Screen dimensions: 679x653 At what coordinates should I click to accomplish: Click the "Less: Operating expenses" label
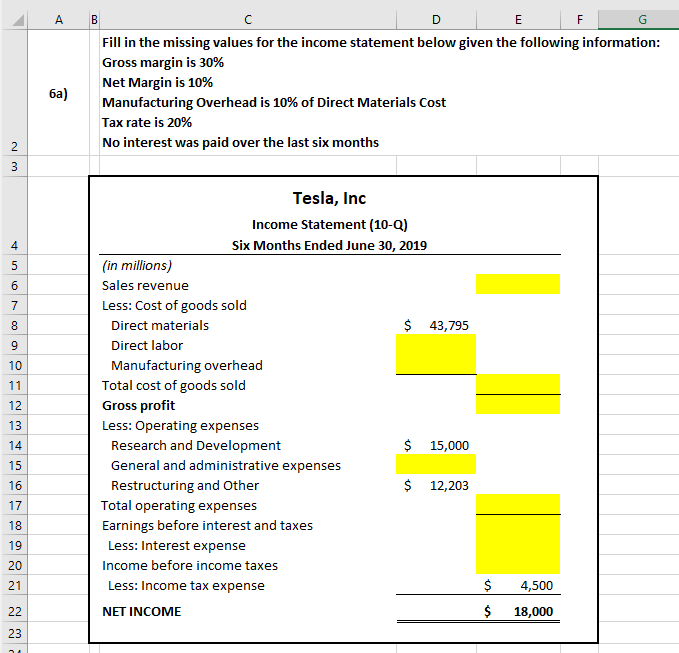tap(180, 425)
